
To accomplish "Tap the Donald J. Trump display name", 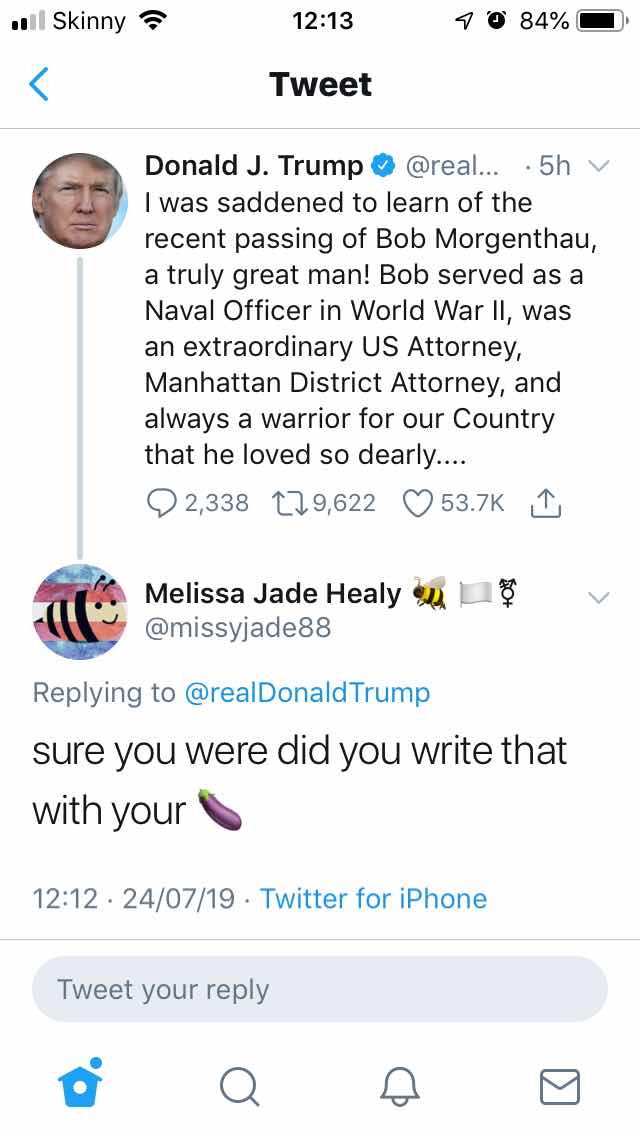I will (x=254, y=166).
